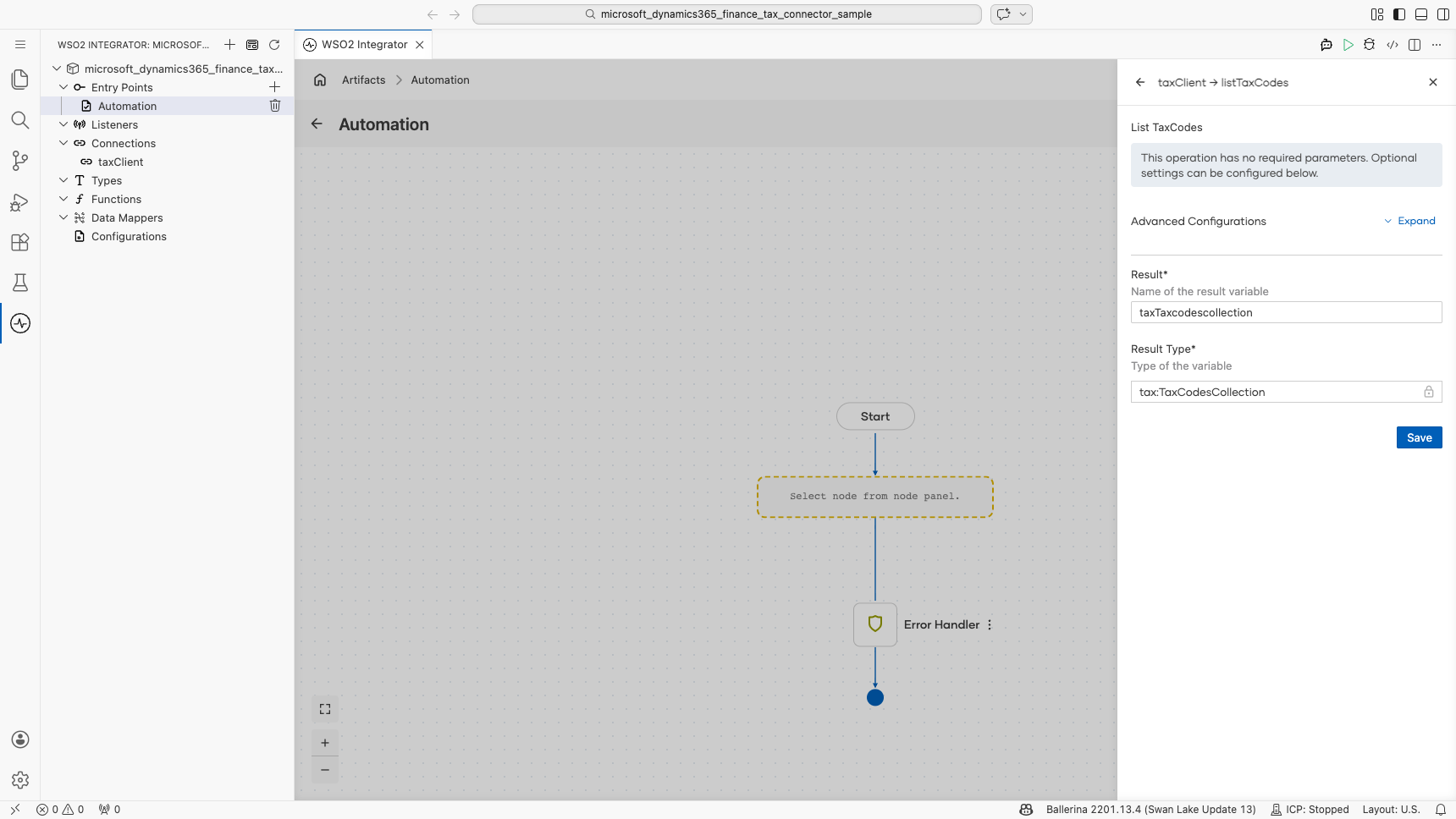Go to the home artifacts icon
This screenshot has height=819, width=1456.
pyautogui.click(x=320, y=80)
